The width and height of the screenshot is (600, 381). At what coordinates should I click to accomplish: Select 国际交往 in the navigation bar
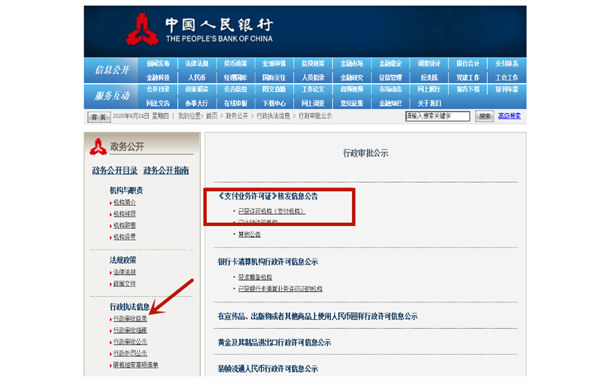coord(274,78)
